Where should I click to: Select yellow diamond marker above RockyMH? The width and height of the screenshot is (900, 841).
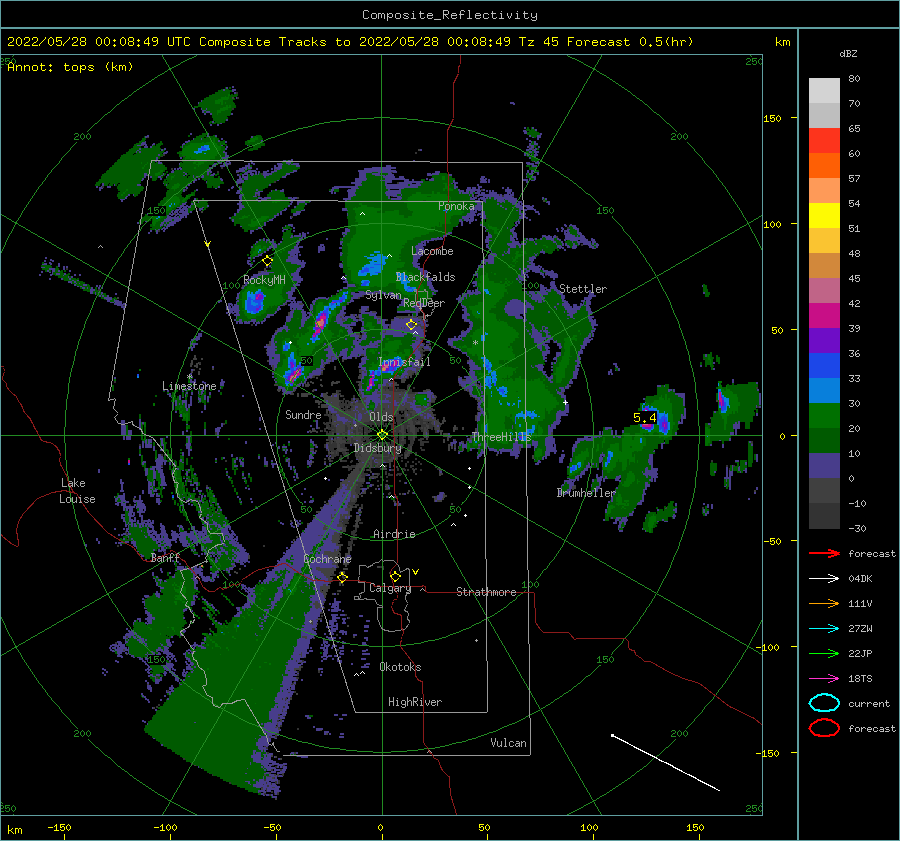click(x=267, y=261)
